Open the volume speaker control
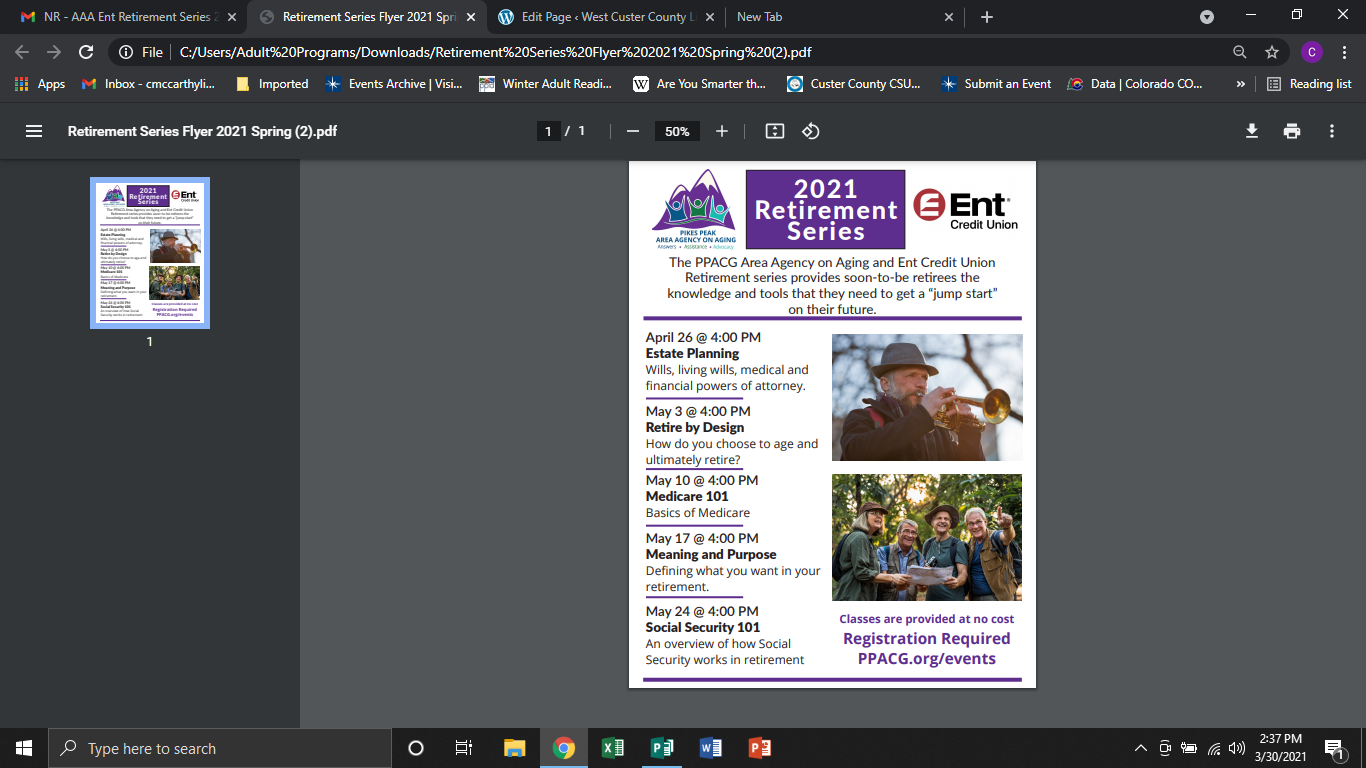This screenshot has width=1366, height=768. [1237, 748]
